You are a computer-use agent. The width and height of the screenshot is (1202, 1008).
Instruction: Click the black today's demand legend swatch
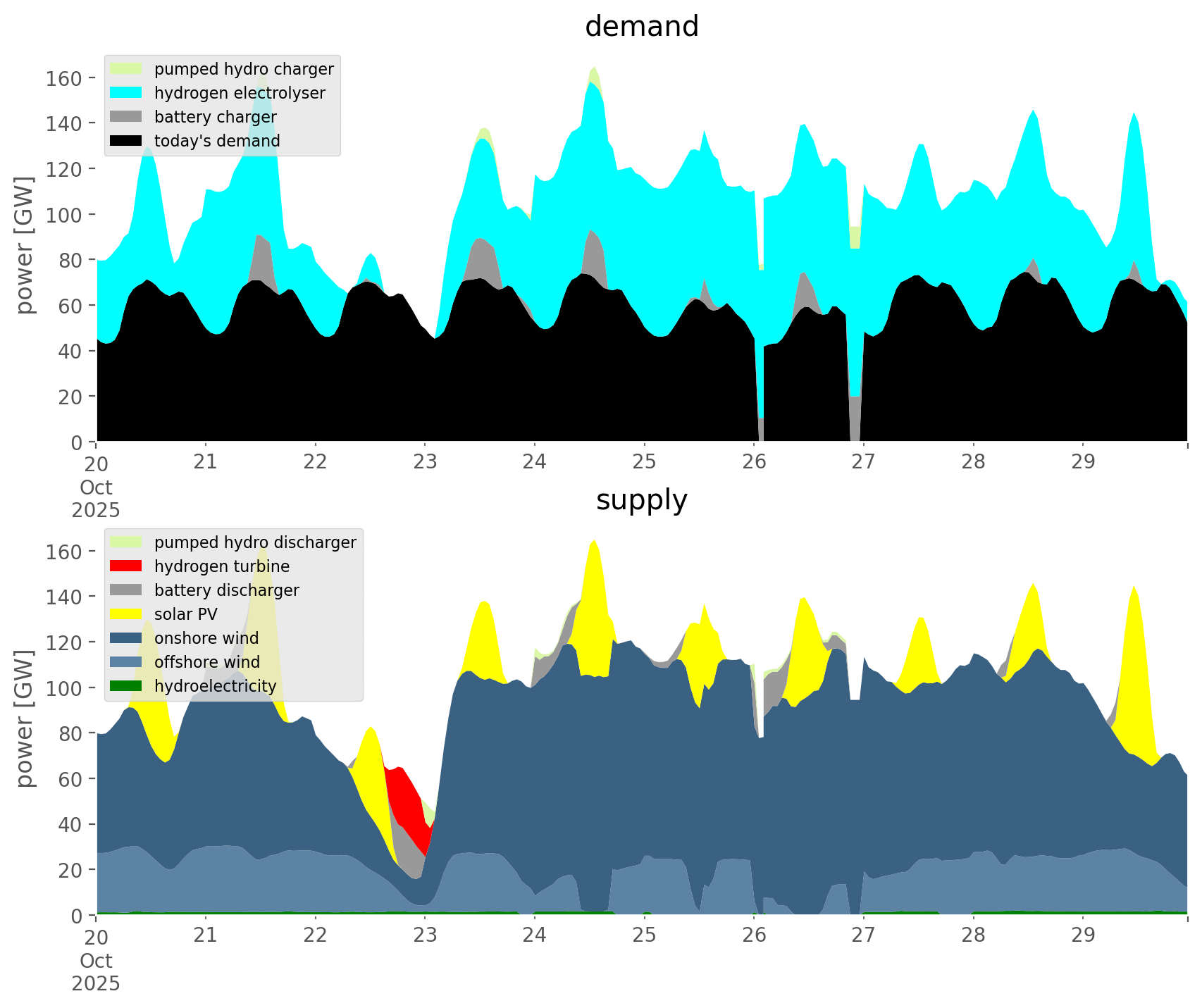[126, 141]
